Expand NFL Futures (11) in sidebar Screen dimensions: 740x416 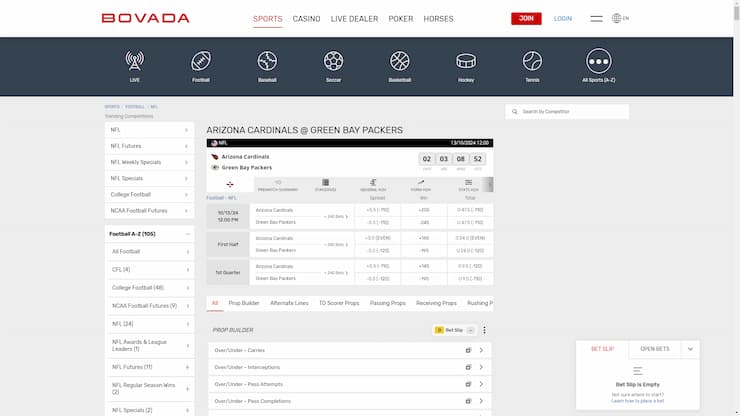187,367
